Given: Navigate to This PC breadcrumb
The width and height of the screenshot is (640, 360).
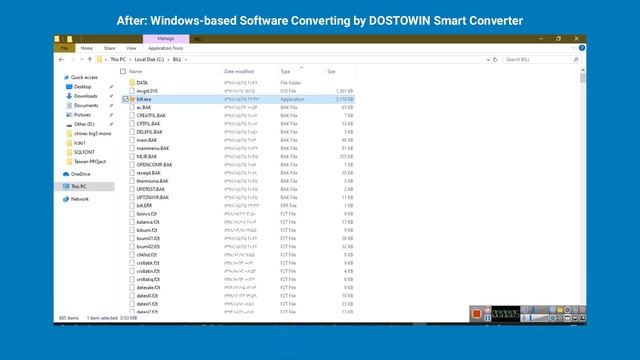Looking at the screenshot, I should click(118, 60).
